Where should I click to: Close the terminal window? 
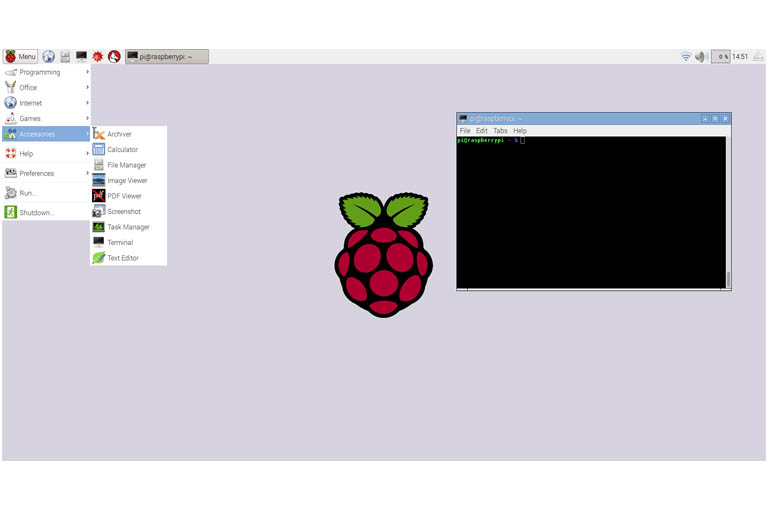pos(725,119)
